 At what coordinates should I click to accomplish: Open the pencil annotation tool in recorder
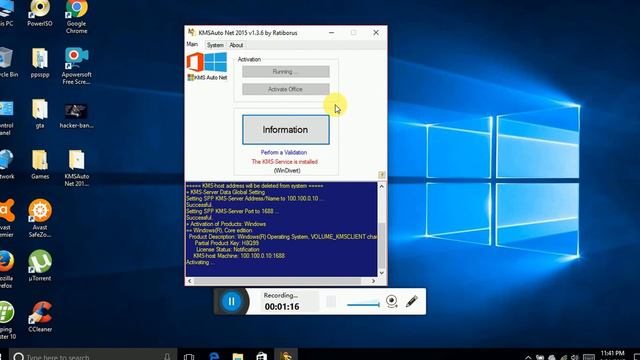click(x=411, y=302)
